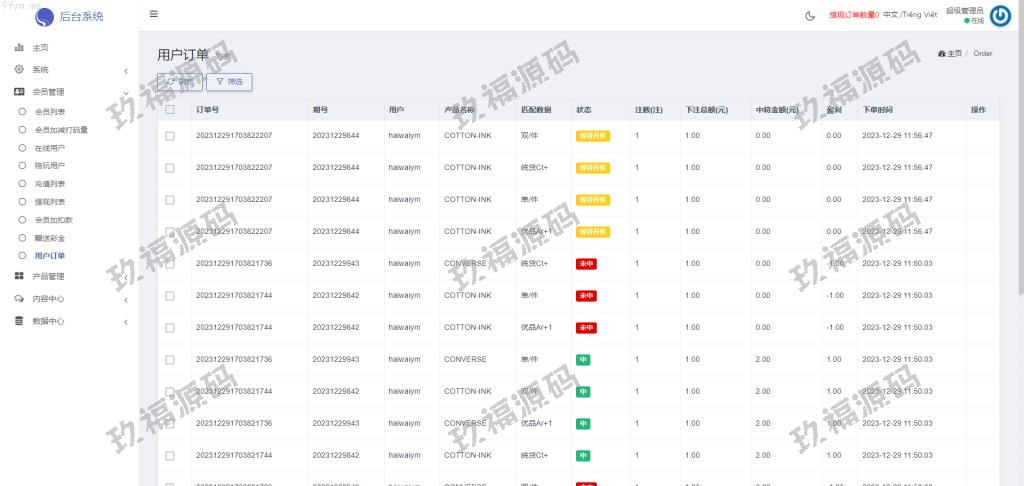Go to 在线用户 sidebar item
1024x486 pixels.
click(49, 148)
